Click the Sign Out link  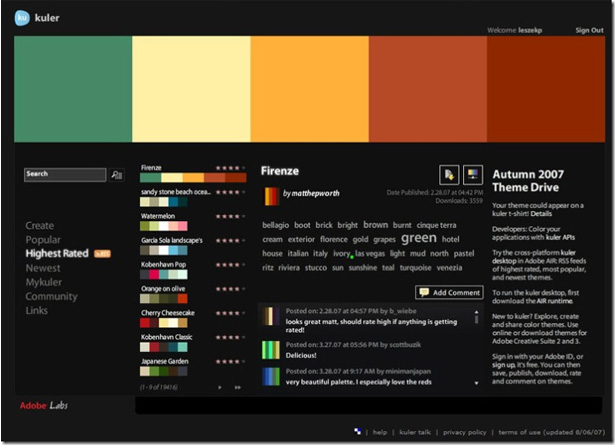[589, 30]
